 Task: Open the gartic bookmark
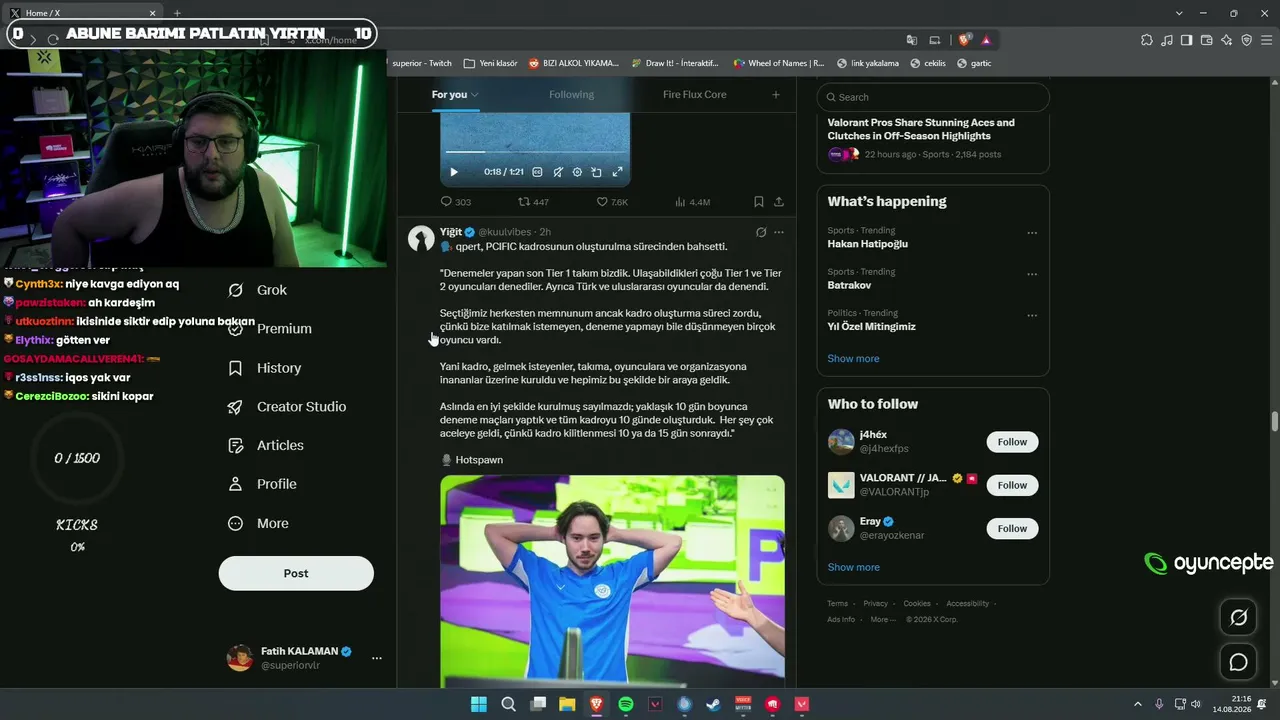(974, 63)
